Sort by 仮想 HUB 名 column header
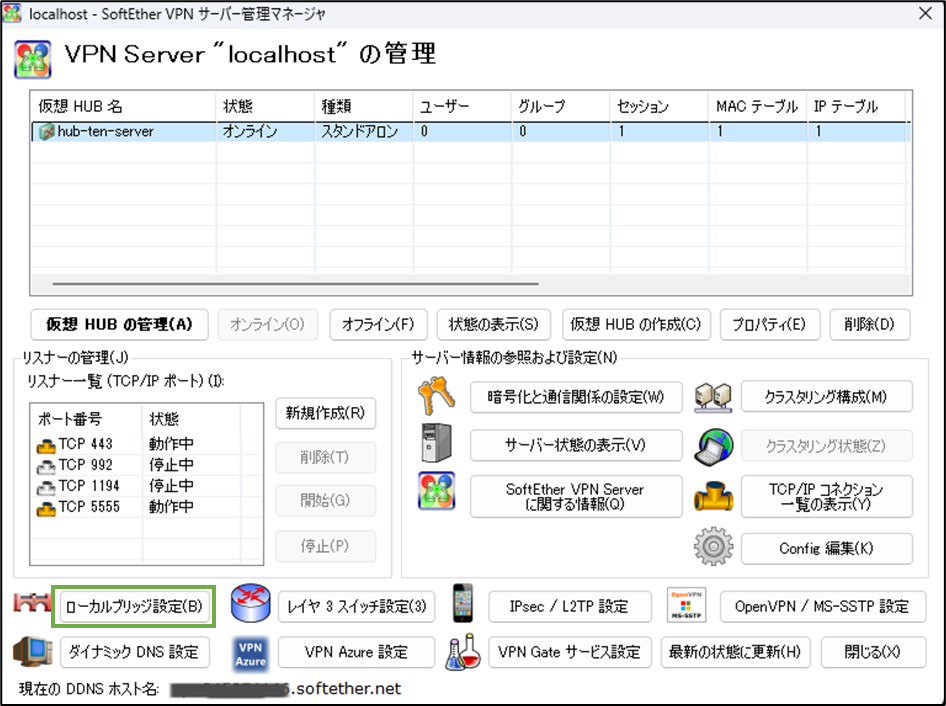 pos(123,106)
